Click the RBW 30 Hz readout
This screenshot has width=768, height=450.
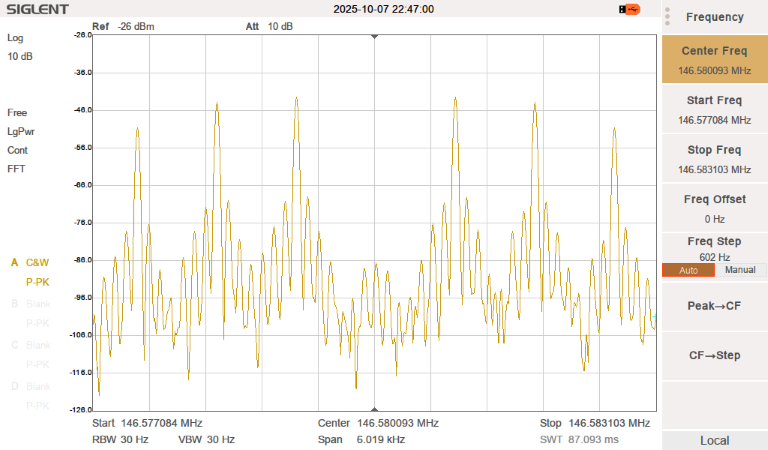point(120,439)
